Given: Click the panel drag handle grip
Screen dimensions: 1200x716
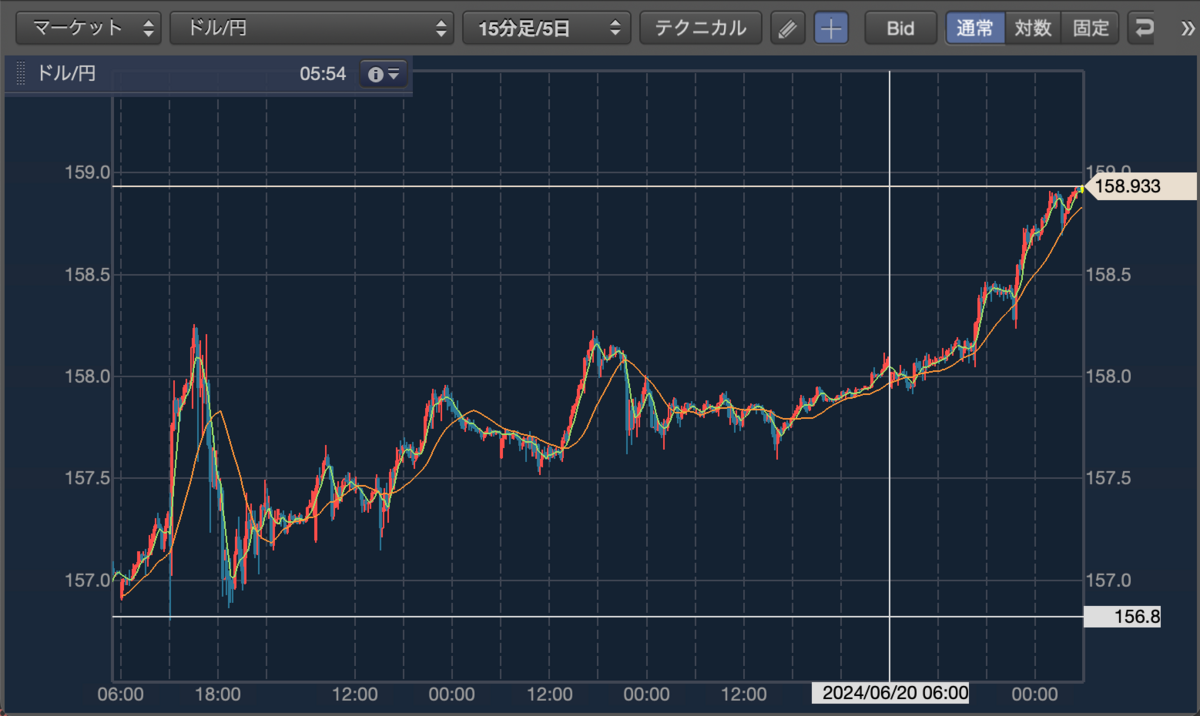Looking at the screenshot, I should [20, 74].
